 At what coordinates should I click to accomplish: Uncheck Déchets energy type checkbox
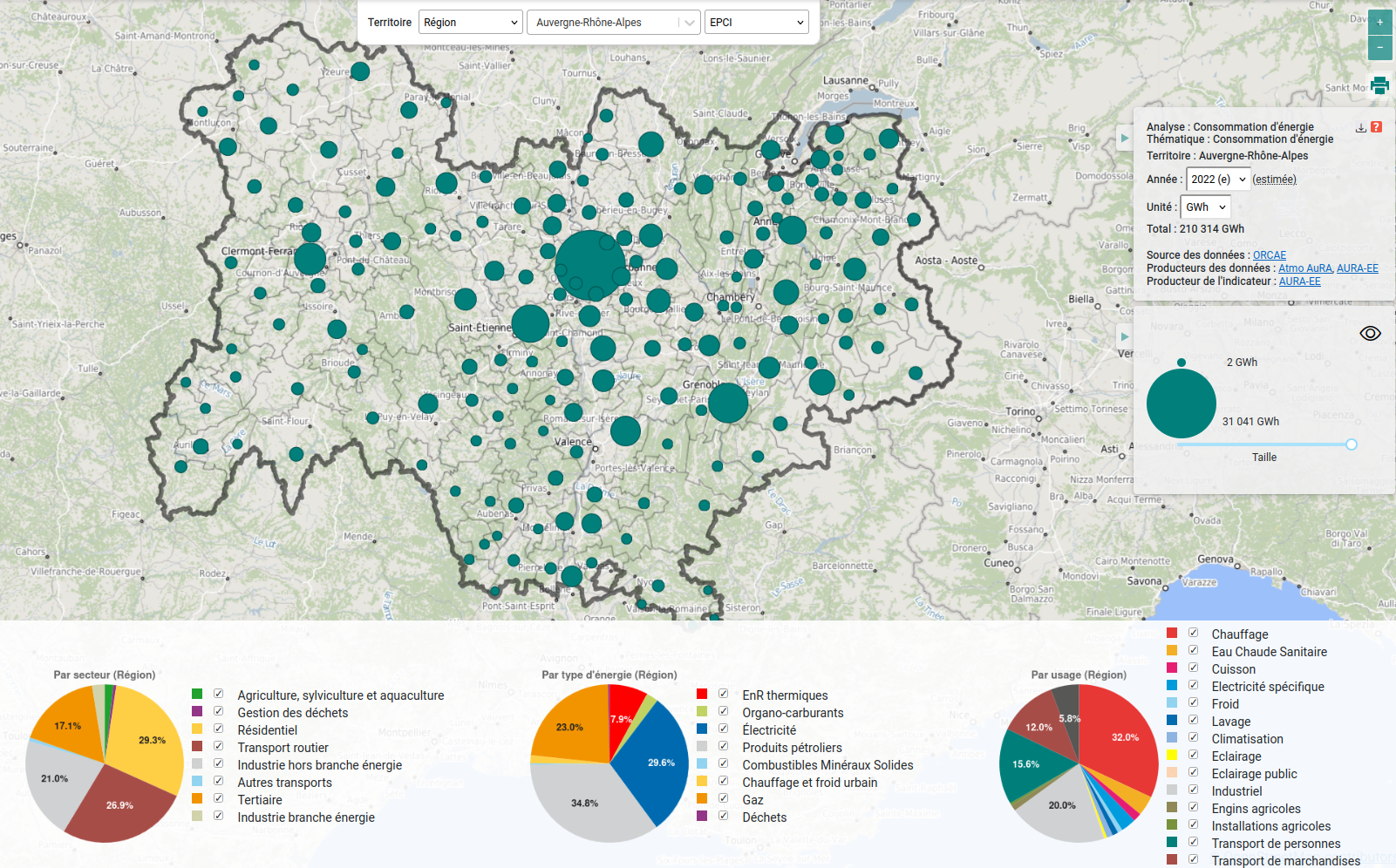pos(723,816)
